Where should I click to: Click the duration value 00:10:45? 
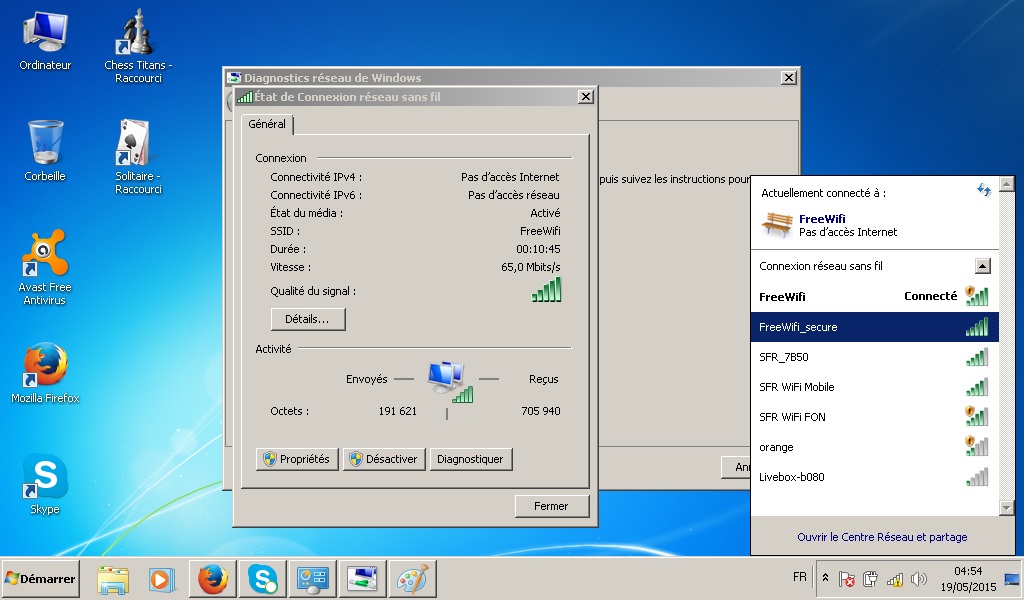pyautogui.click(x=538, y=249)
